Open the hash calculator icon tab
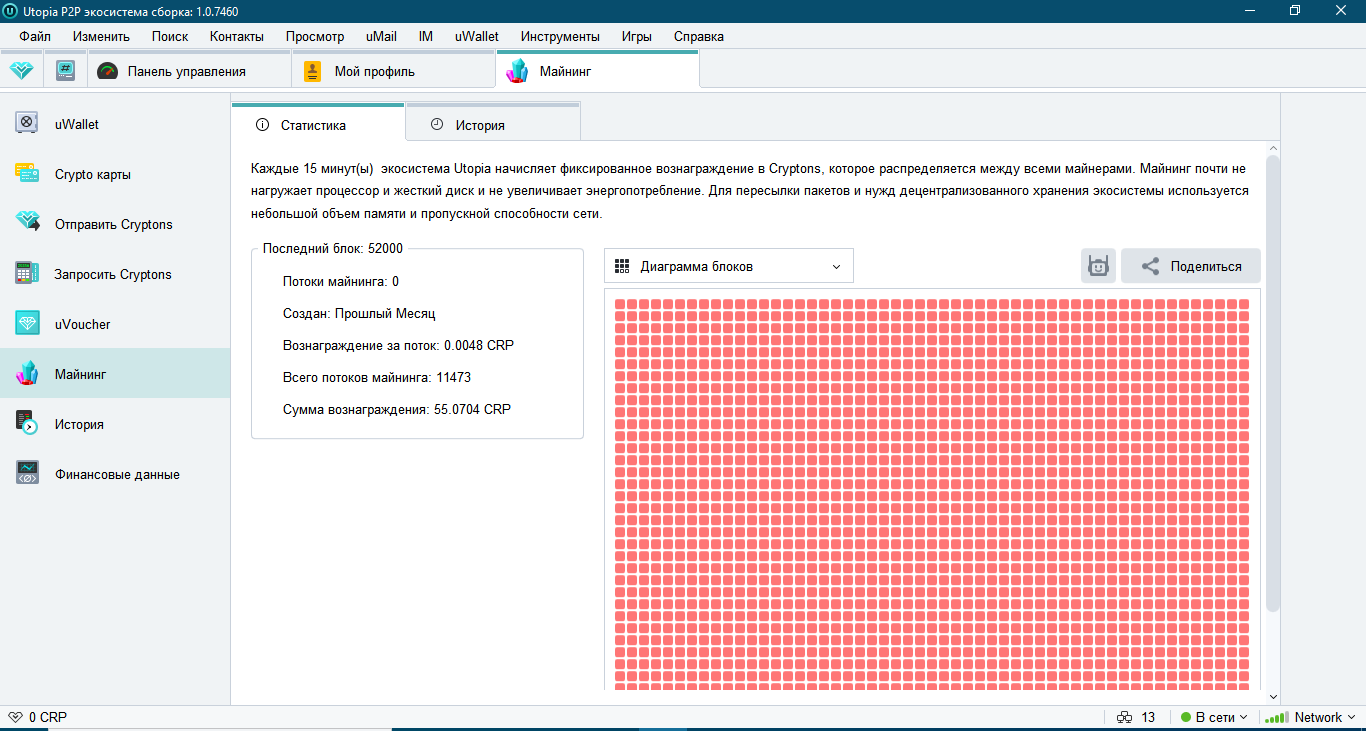Image resolution: width=1366 pixels, height=731 pixels. pos(65,71)
